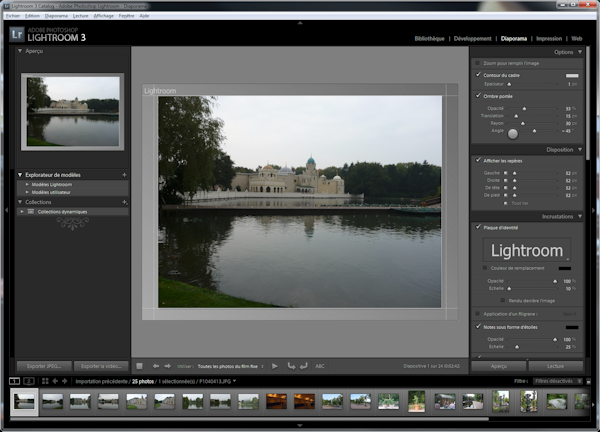Open the Filtres désactivés dropdown
The width and height of the screenshot is (600, 432).
pos(558,381)
